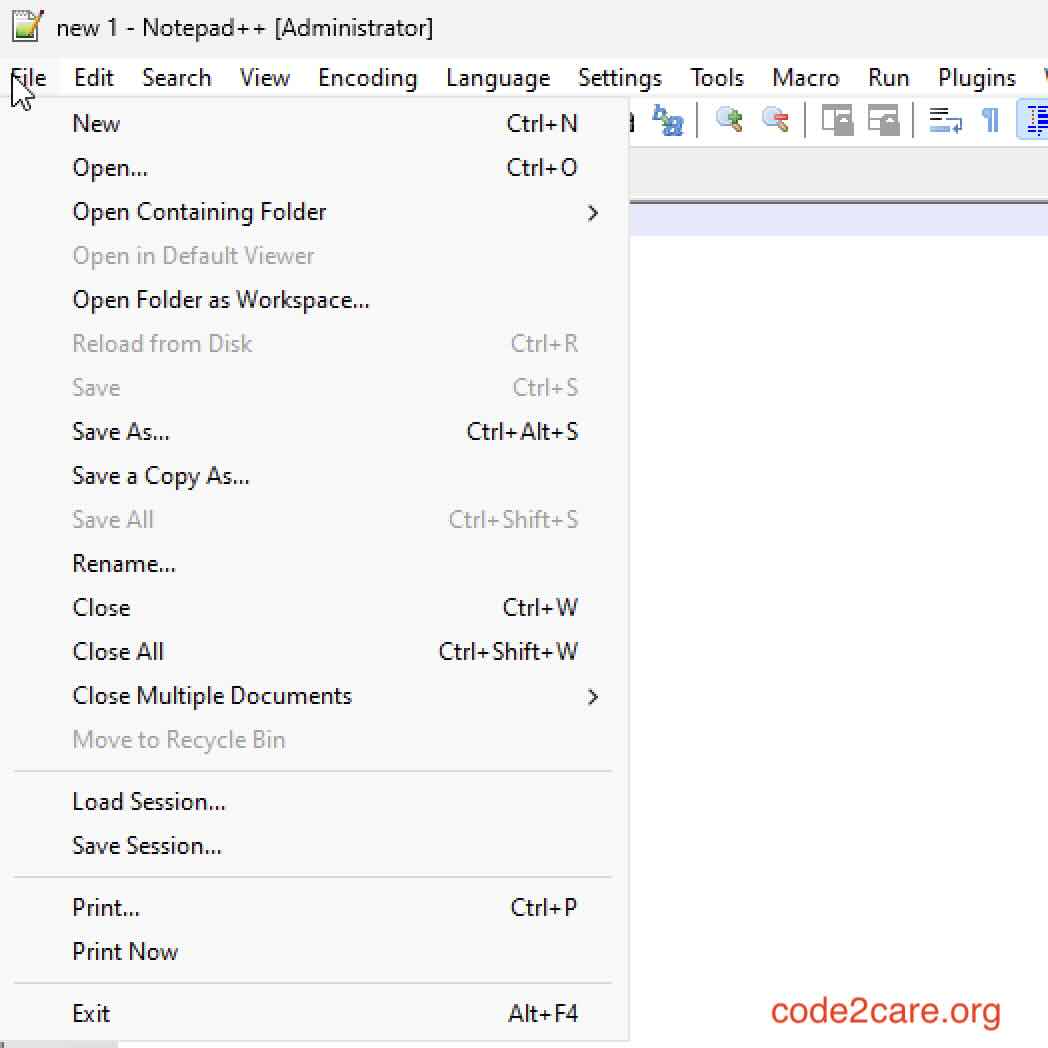Toggle the highlighted indent guide button off

(x=1035, y=120)
